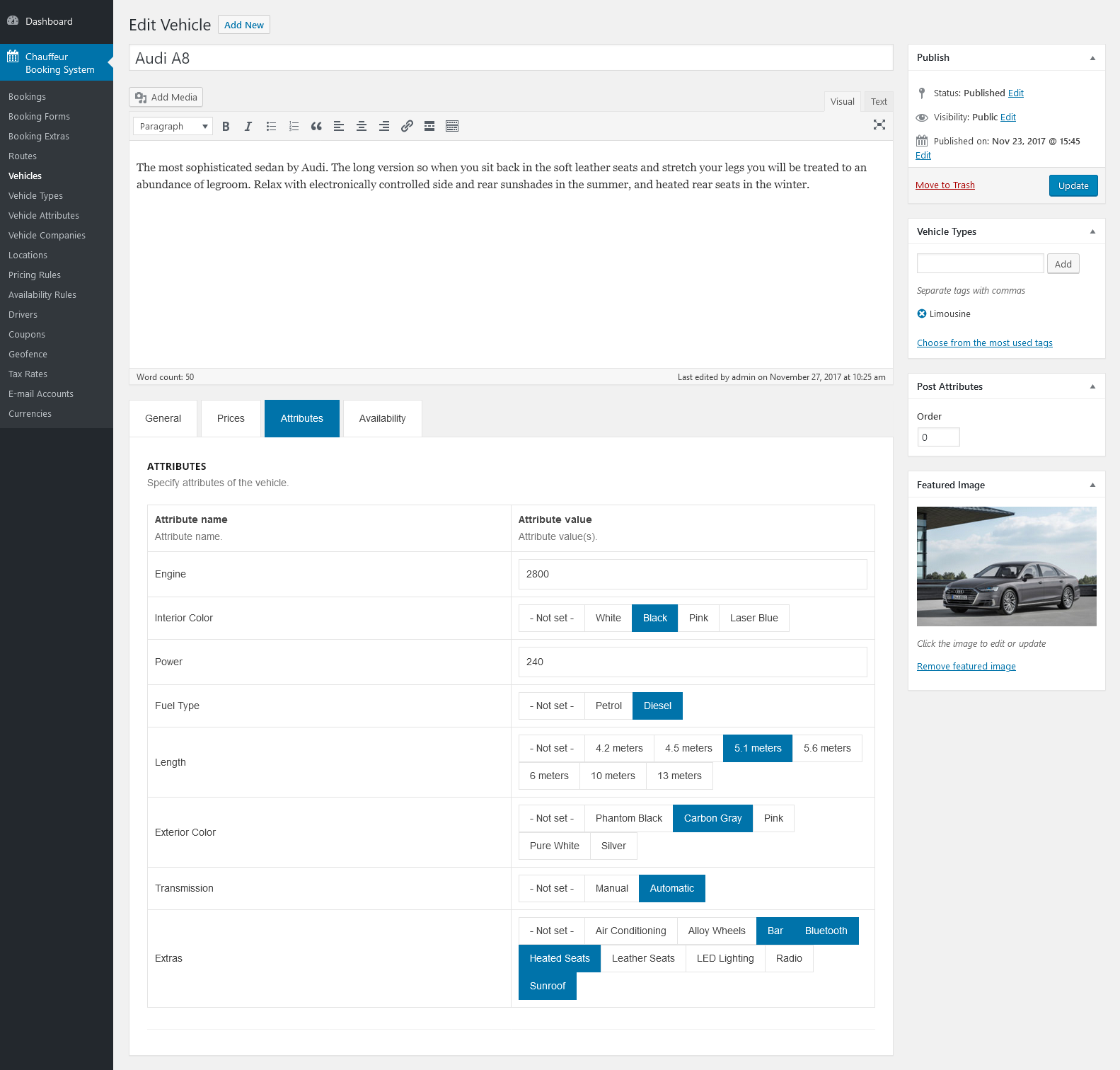Switch to the Prices tab
1120x1070 pixels.
[x=231, y=419]
